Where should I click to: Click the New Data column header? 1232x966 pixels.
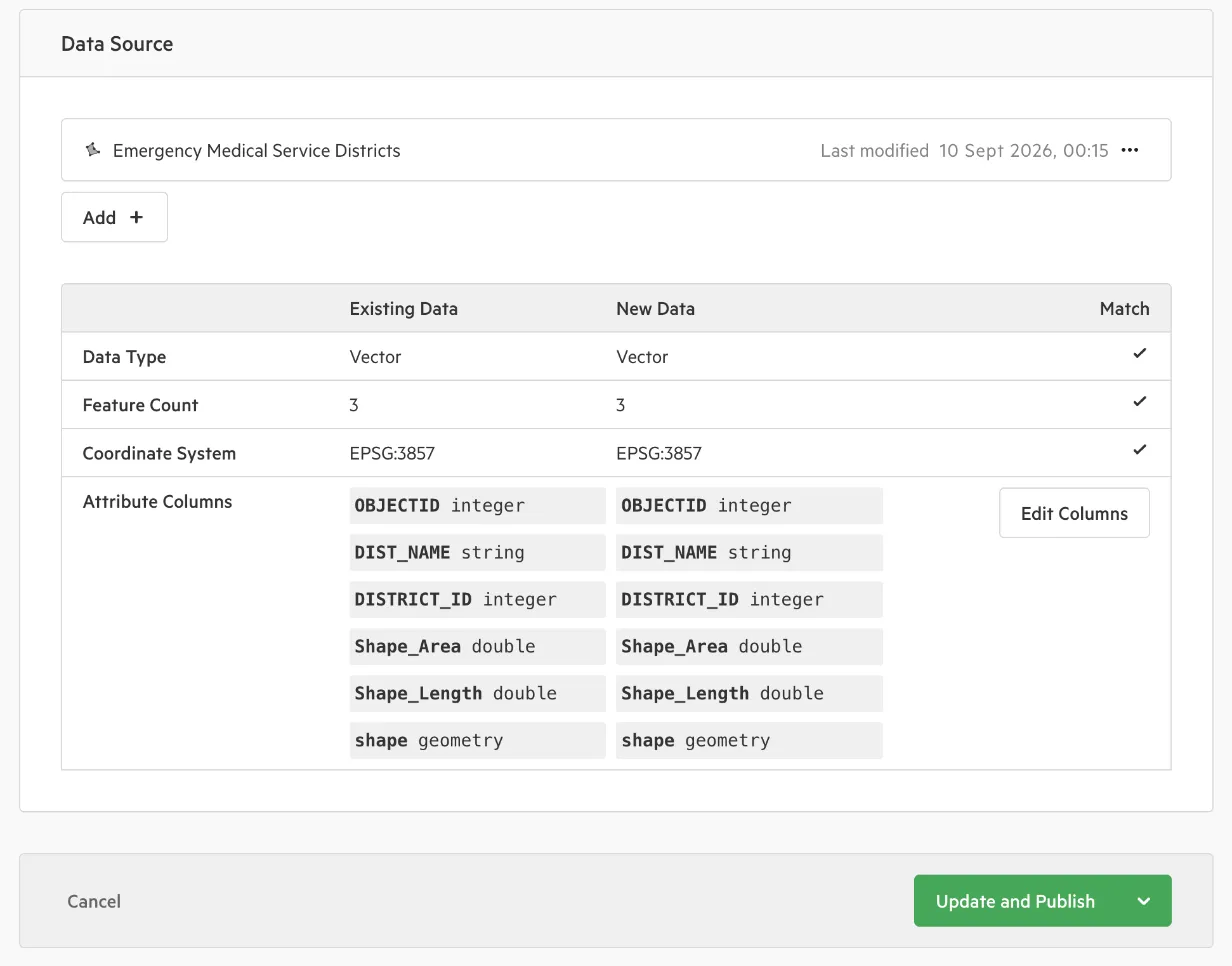pos(655,309)
